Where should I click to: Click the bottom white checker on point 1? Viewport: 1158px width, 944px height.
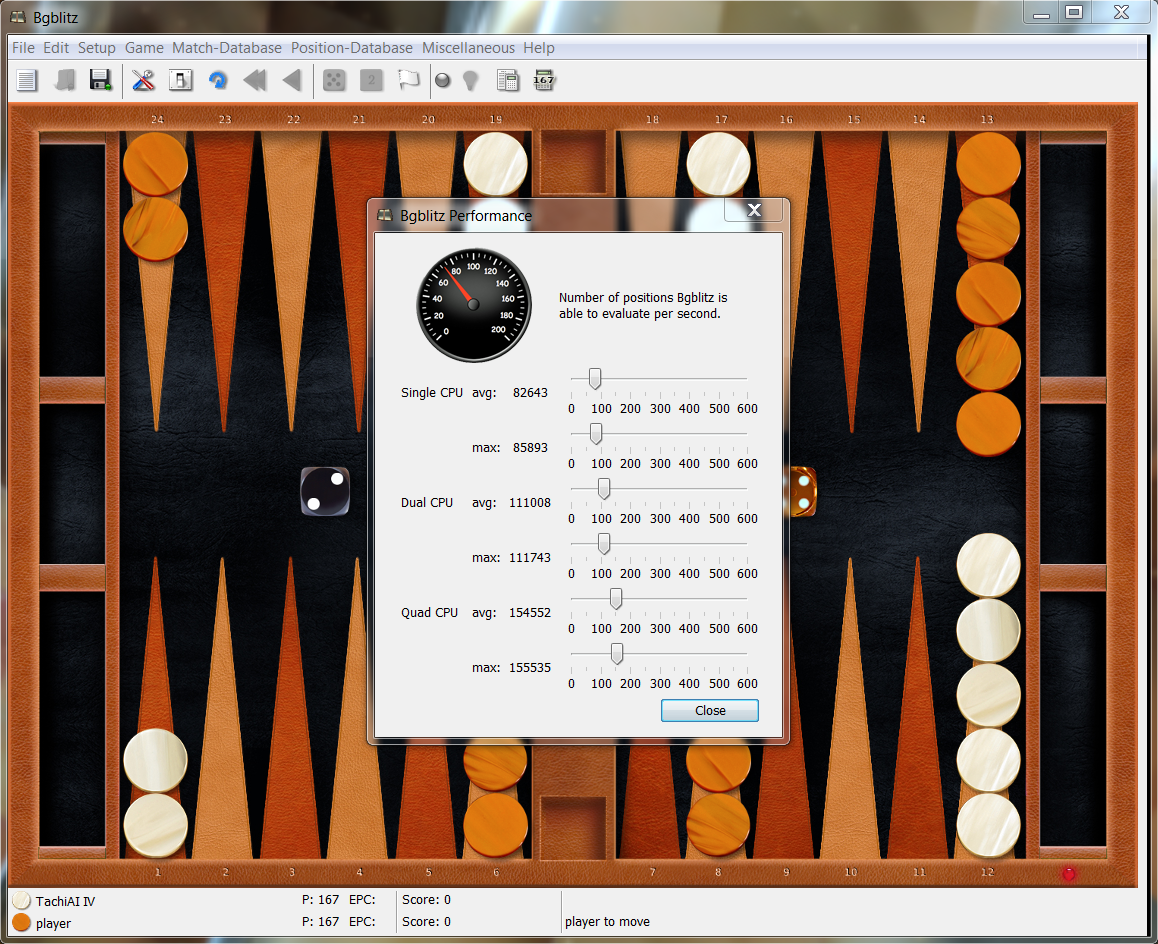(x=155, y=825)
